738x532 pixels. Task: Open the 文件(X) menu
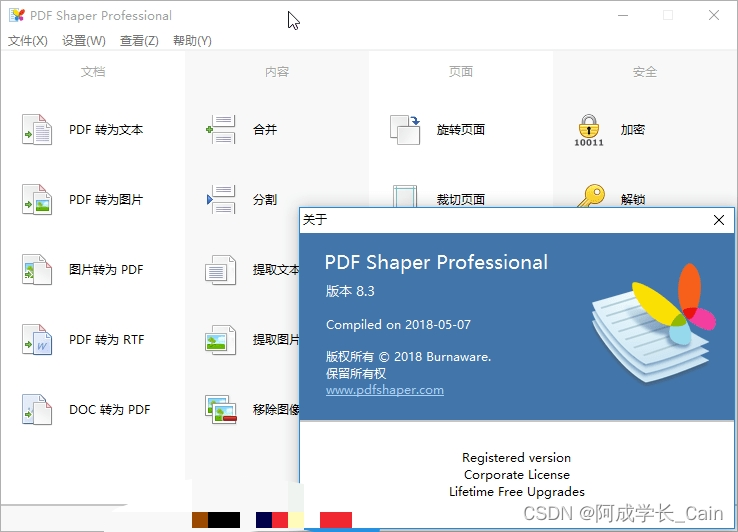coord(28,41)
